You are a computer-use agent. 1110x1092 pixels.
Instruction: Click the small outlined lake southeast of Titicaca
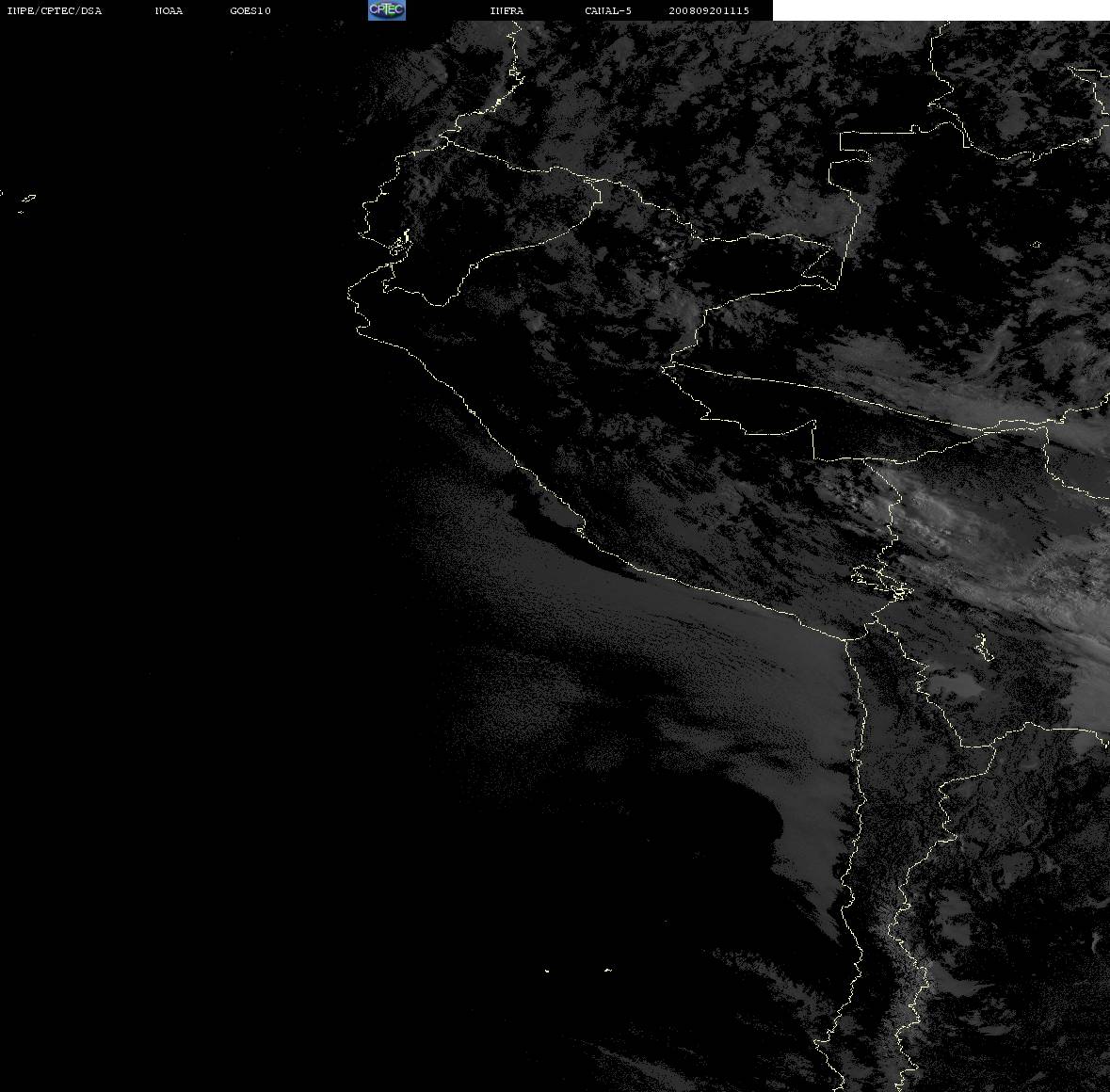(x=983, y=647)
